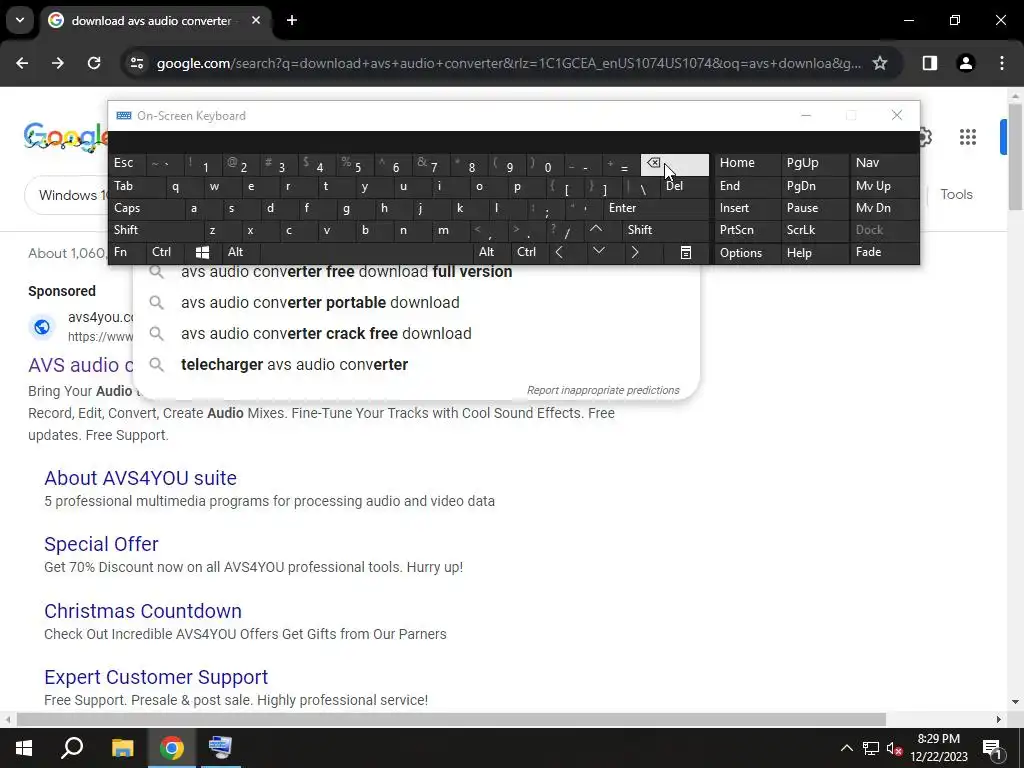
Task: Toggle right Shift key on keyboard
Action: (665, 230)
